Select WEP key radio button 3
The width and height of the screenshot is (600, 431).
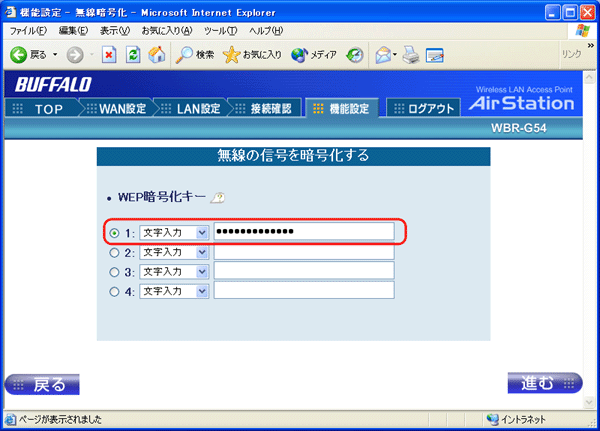point(114,272)
